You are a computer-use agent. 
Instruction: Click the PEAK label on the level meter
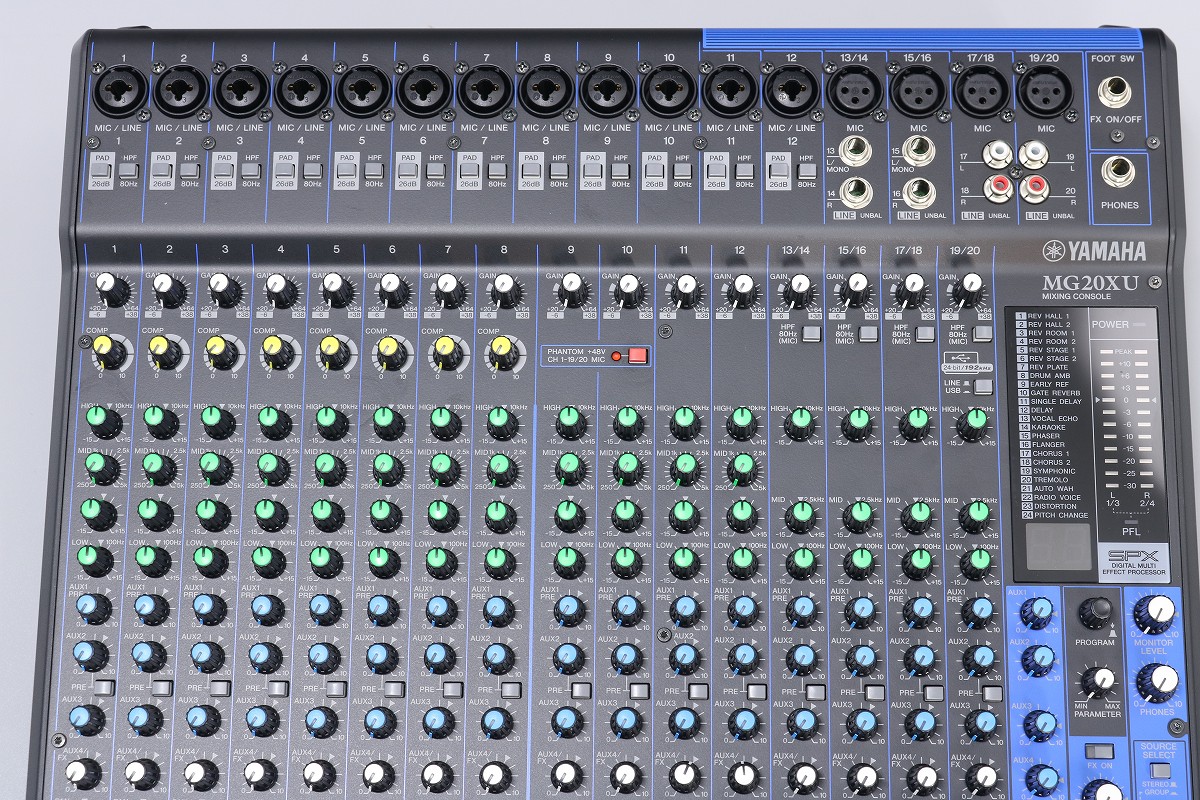click(x=1125, y=352)
